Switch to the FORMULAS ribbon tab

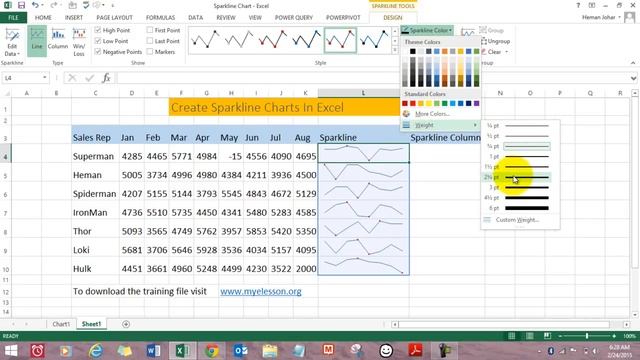pyautogui.click(x=160, y=18)
